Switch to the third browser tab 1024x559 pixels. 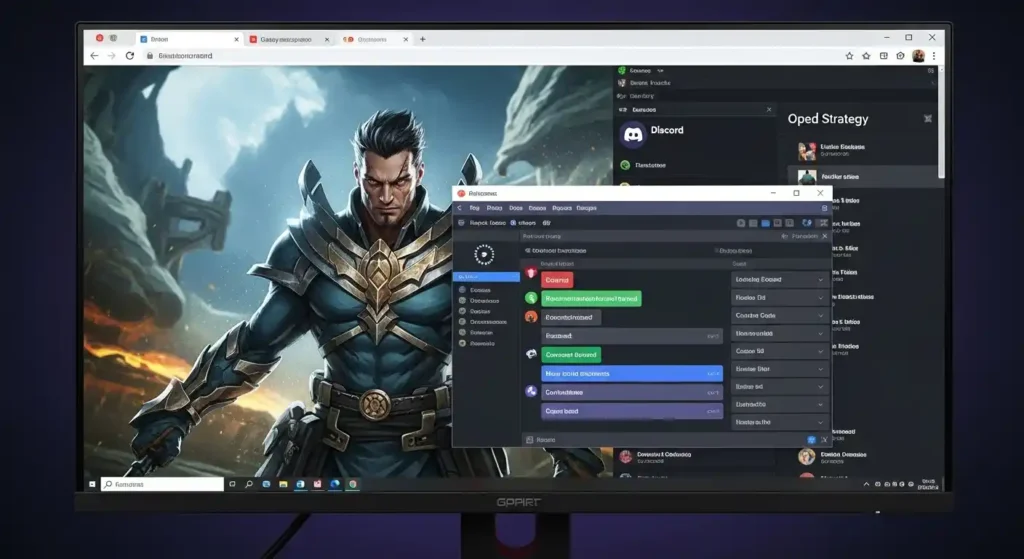click(376, 39)
